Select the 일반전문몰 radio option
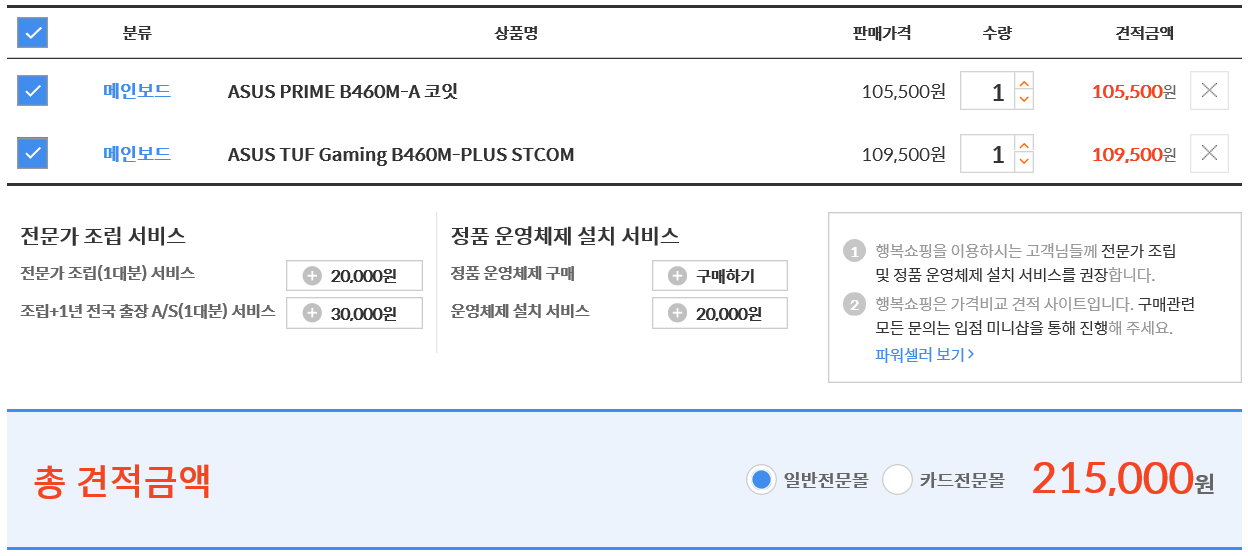Viewport: 1248px width, 556px height. pyautogui.click(x=761, y=480)
